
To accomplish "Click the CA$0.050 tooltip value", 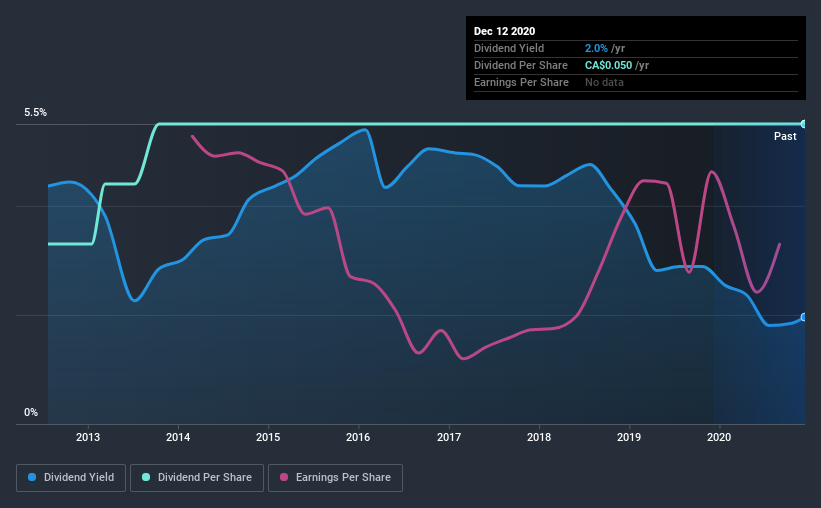I will 608,65.
